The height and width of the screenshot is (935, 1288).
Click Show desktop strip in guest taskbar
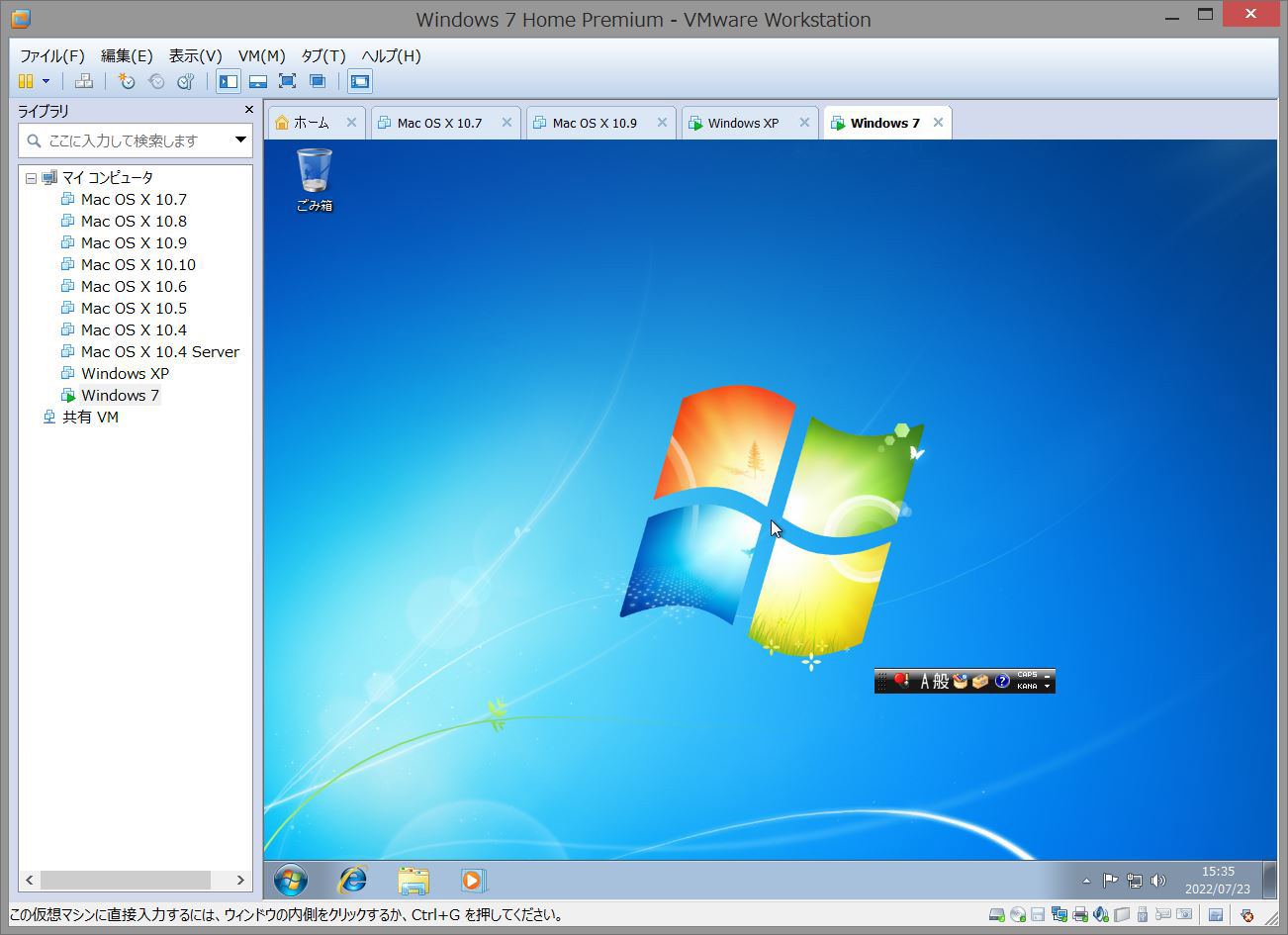click(x=1269, y=880)
